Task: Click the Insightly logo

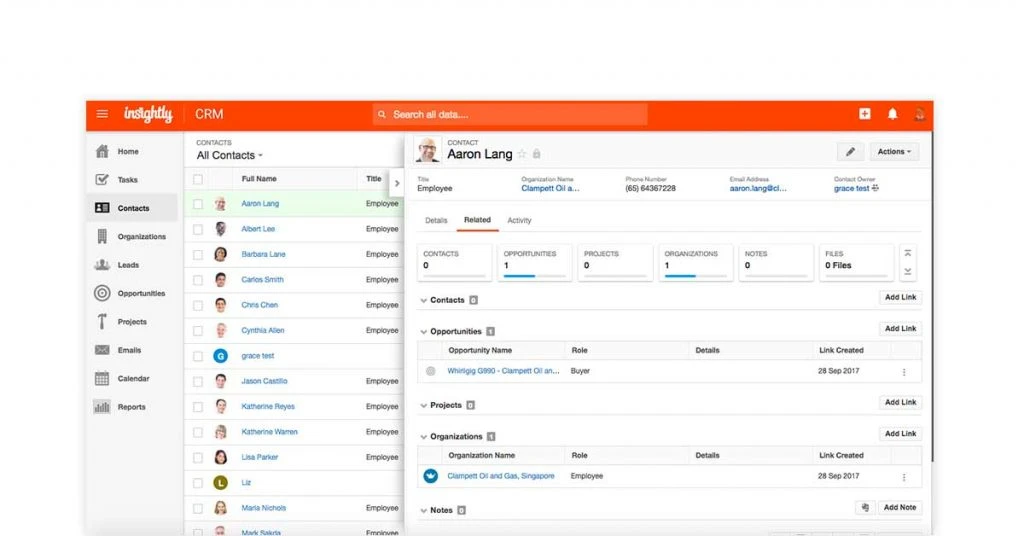Action: [148, 114]
